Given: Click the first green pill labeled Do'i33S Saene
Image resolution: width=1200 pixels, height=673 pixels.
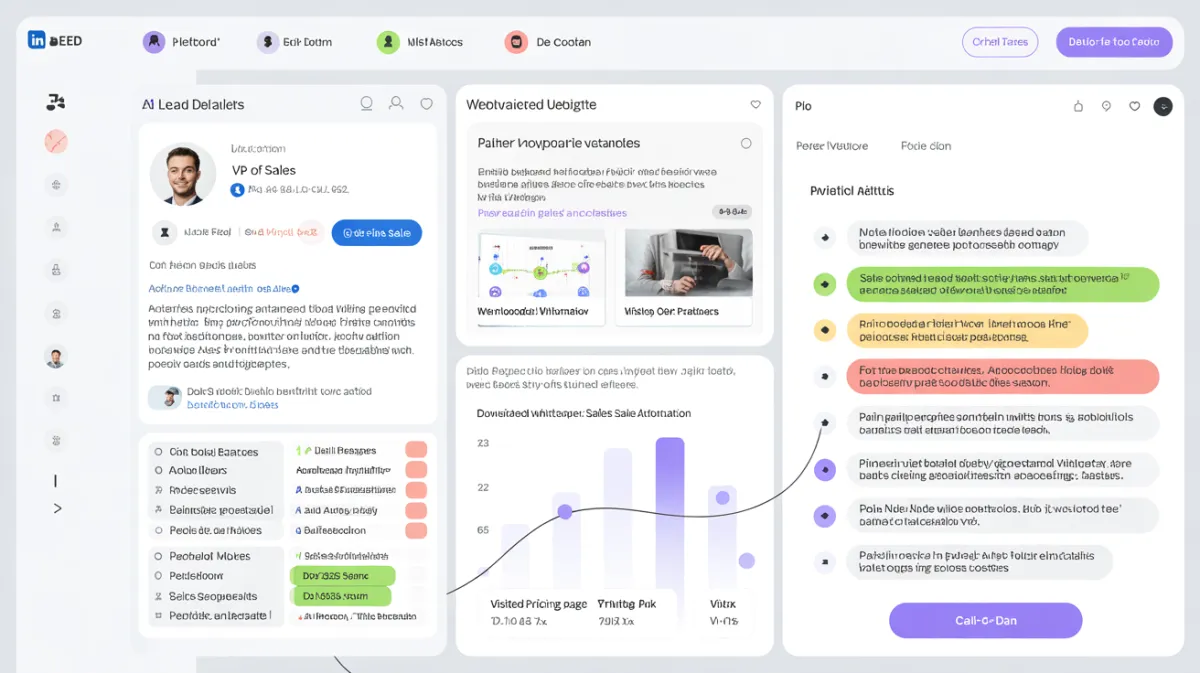Looking at the screenshot, I should [342, 576].
